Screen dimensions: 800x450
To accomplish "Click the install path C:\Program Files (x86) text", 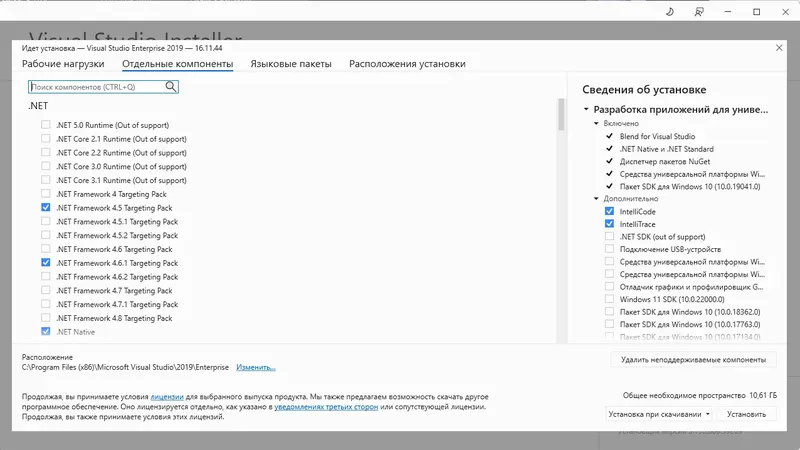I will tap(125, 367).
